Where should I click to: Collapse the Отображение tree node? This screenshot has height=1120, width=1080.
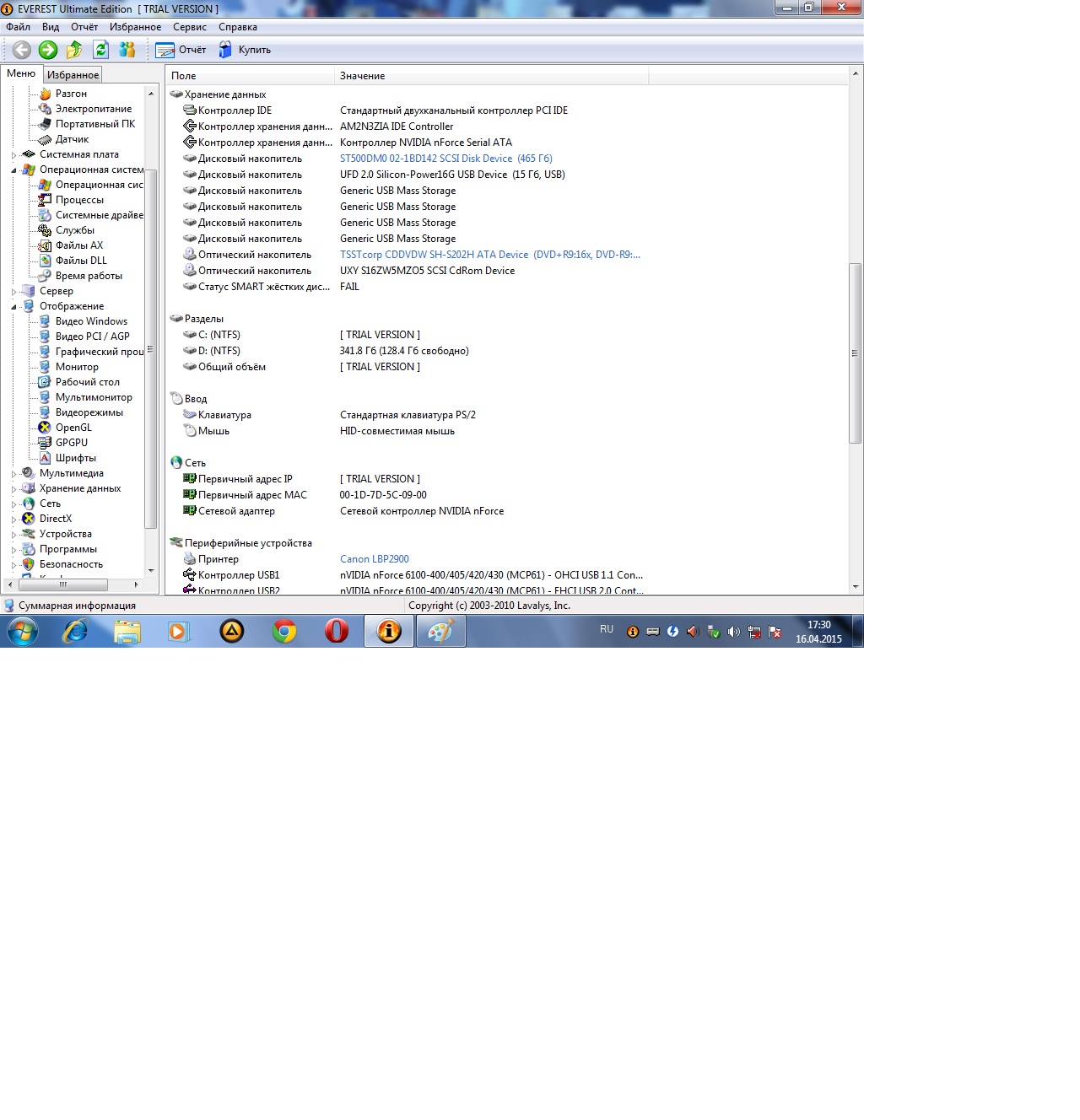click(13, 307)
